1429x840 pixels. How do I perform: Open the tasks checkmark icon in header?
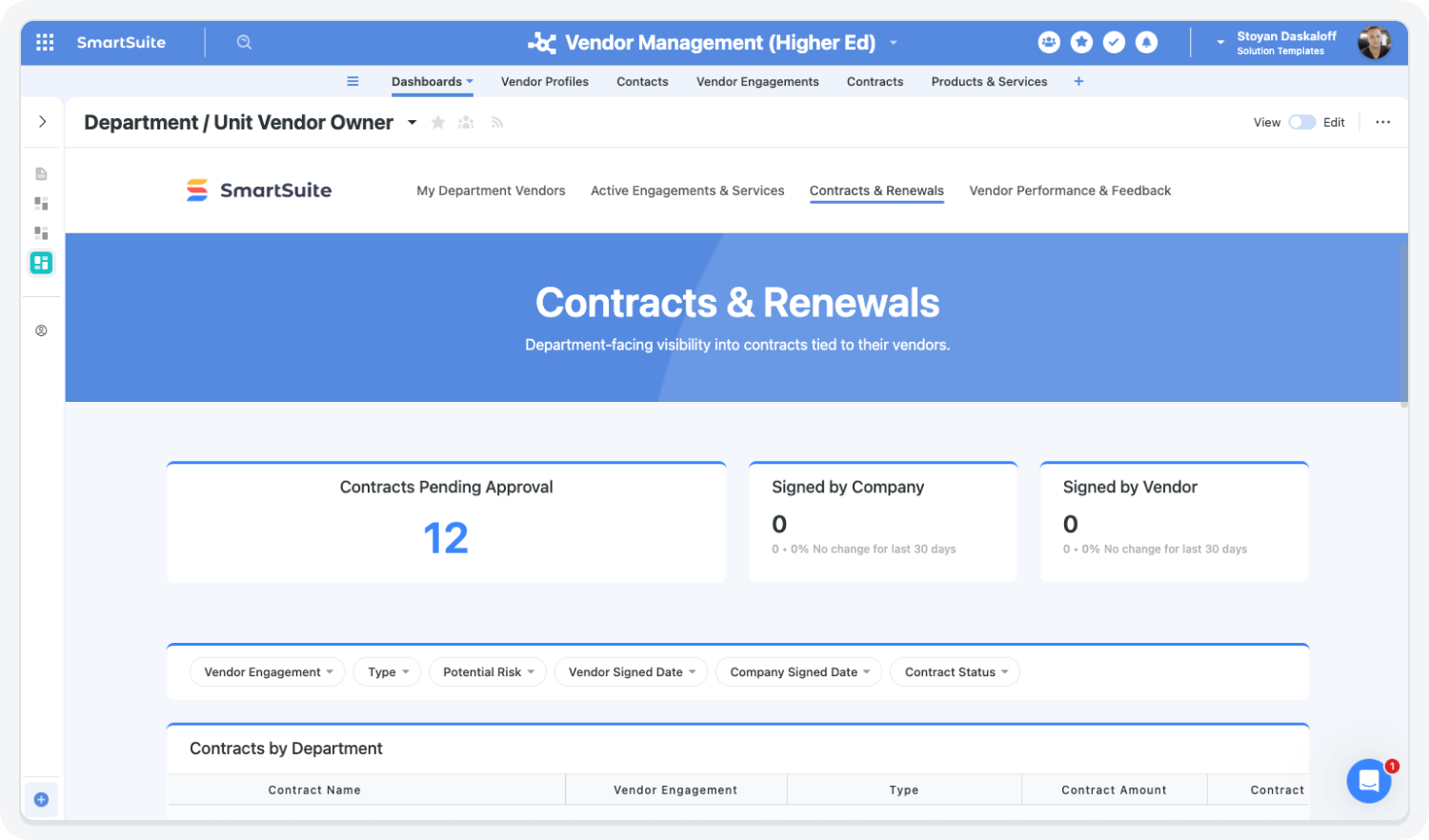click(x=1114, y=42)
